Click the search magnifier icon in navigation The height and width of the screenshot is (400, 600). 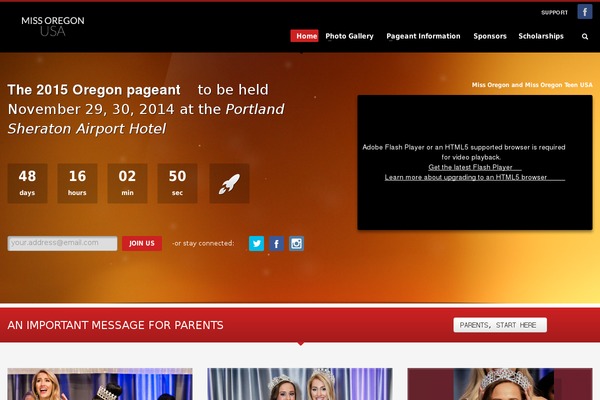point(585,36)
